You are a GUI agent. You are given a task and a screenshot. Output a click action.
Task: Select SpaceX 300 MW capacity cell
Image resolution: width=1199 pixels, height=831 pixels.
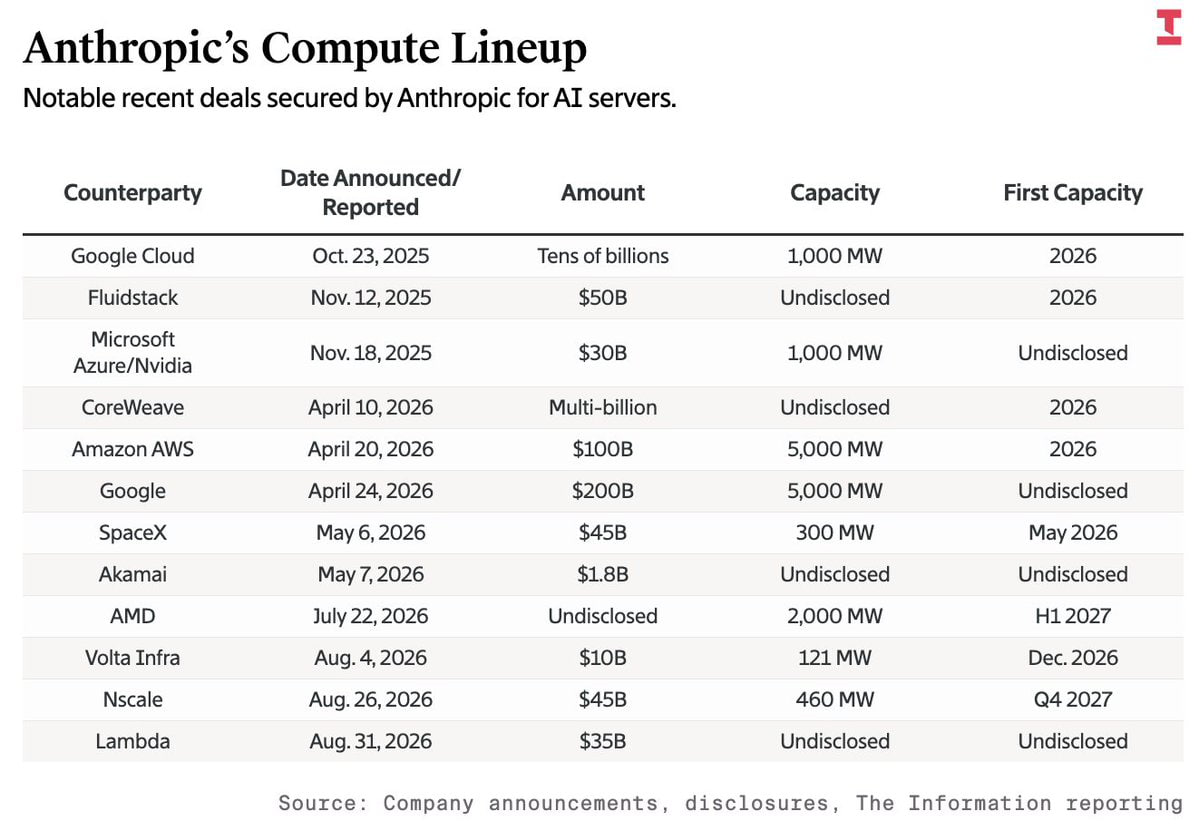834,532
